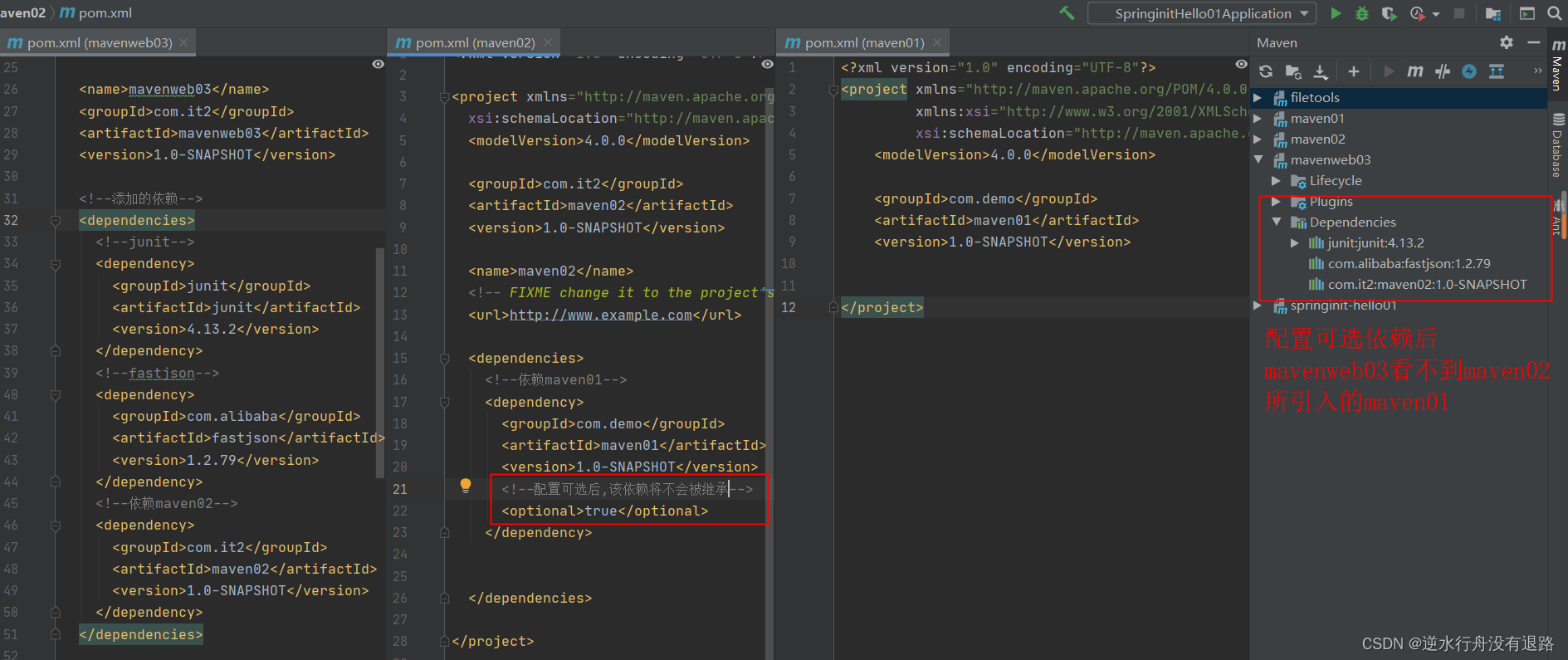This screenshot has height=660, width=1568.
Task: Click the optional true line in maven02 pom
Action: [x=604, y=511]
